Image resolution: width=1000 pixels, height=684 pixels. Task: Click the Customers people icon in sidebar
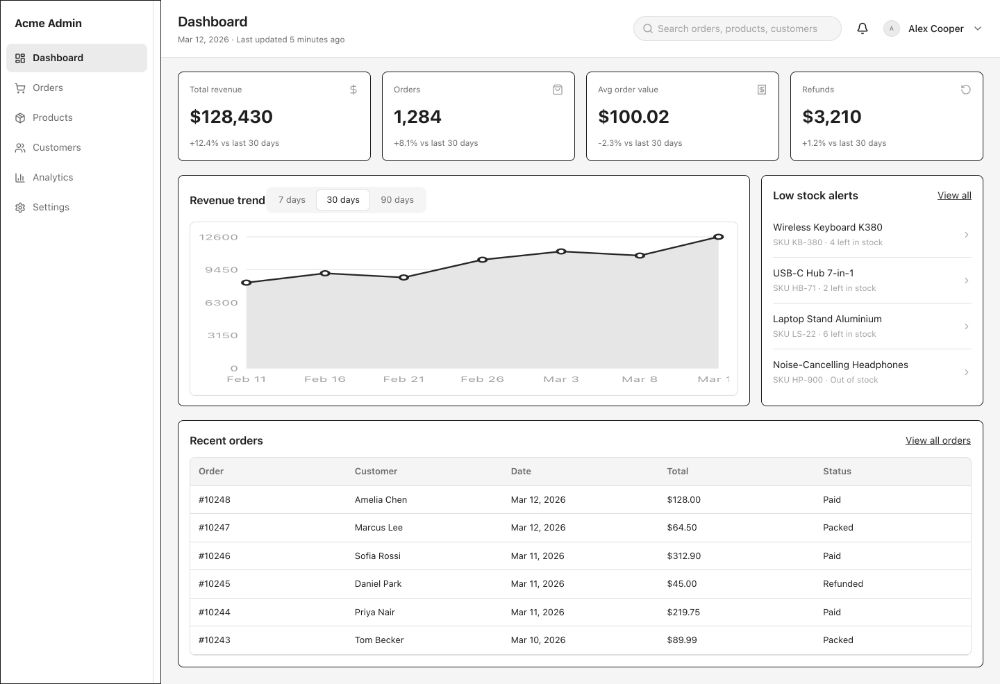click(x=20, y=148)
